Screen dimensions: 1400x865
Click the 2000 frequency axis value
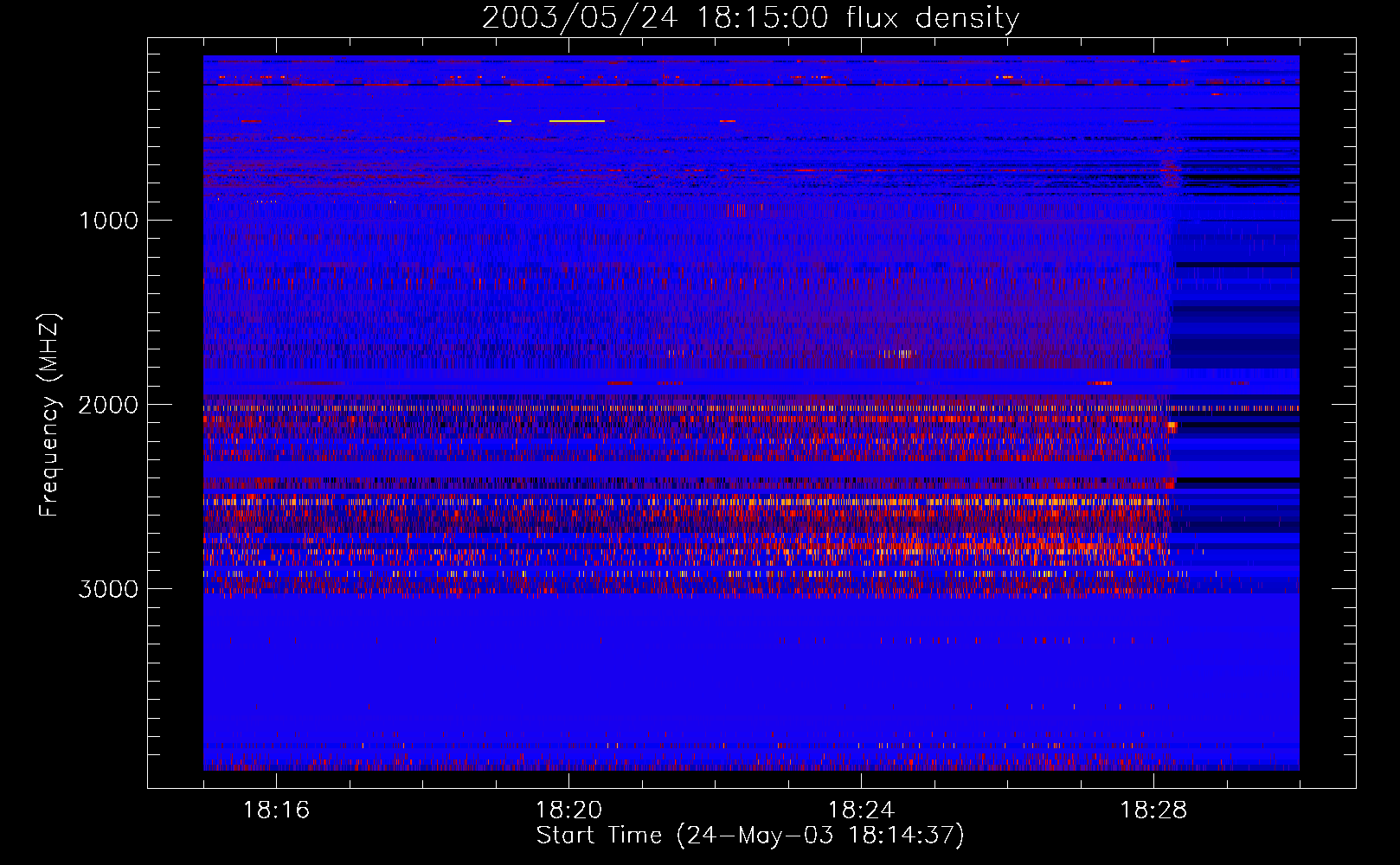click(x=108, y=405)
